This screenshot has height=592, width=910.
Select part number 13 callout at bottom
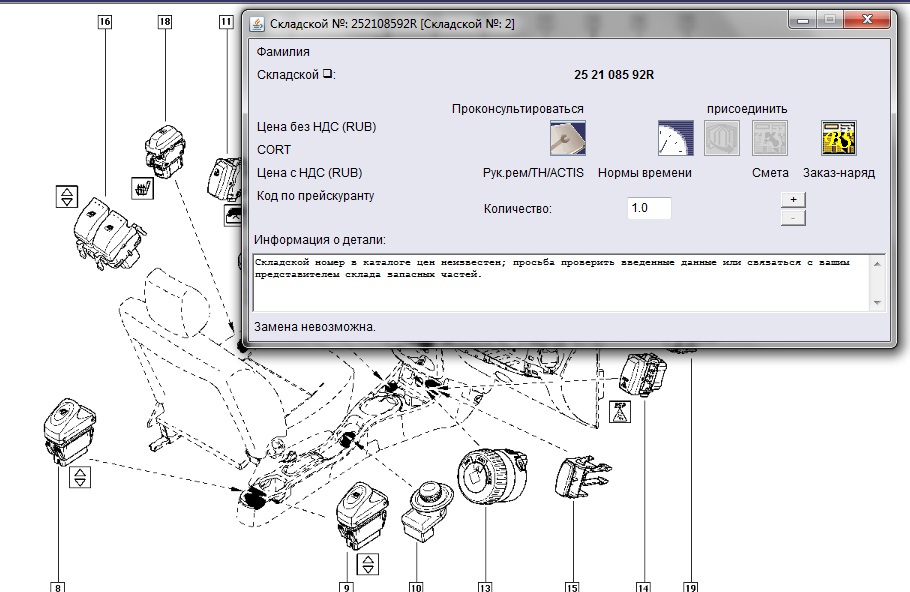pos(486,586)
